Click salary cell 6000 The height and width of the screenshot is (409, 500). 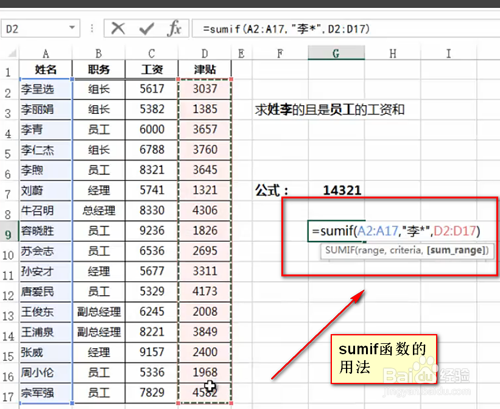pyautogui.click(x=152, y=130)
